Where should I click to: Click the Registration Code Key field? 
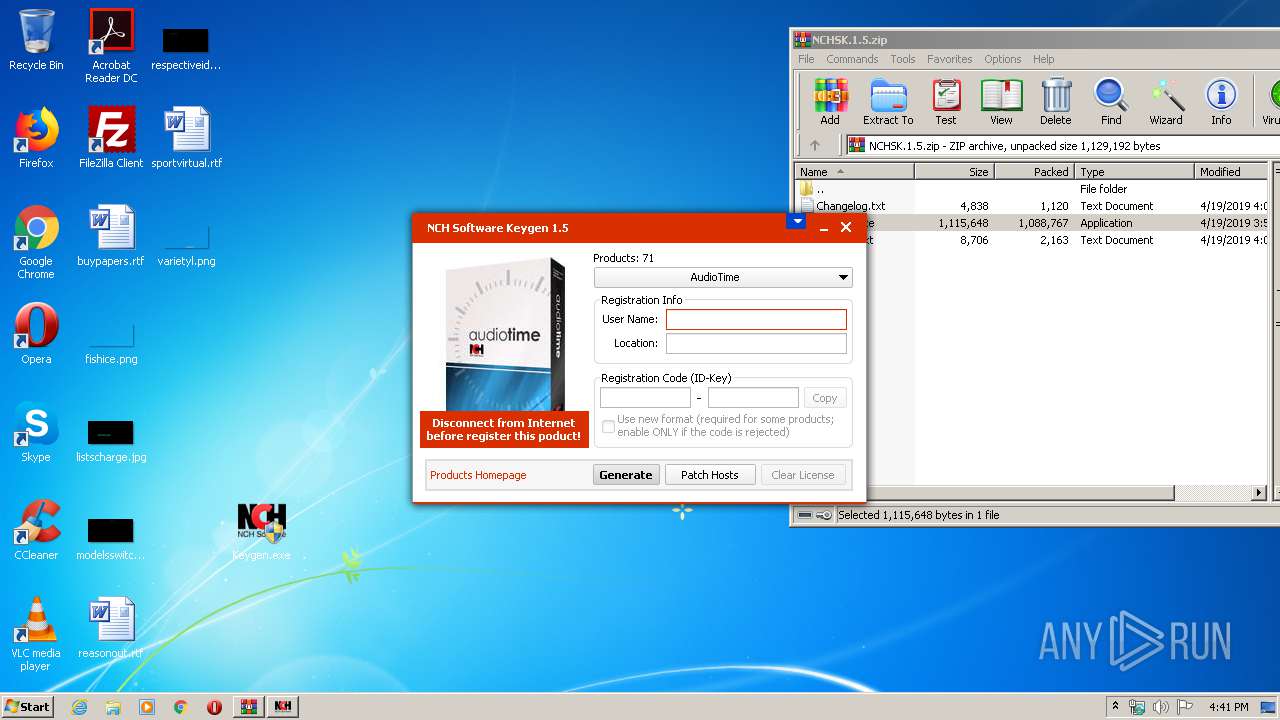753,398
